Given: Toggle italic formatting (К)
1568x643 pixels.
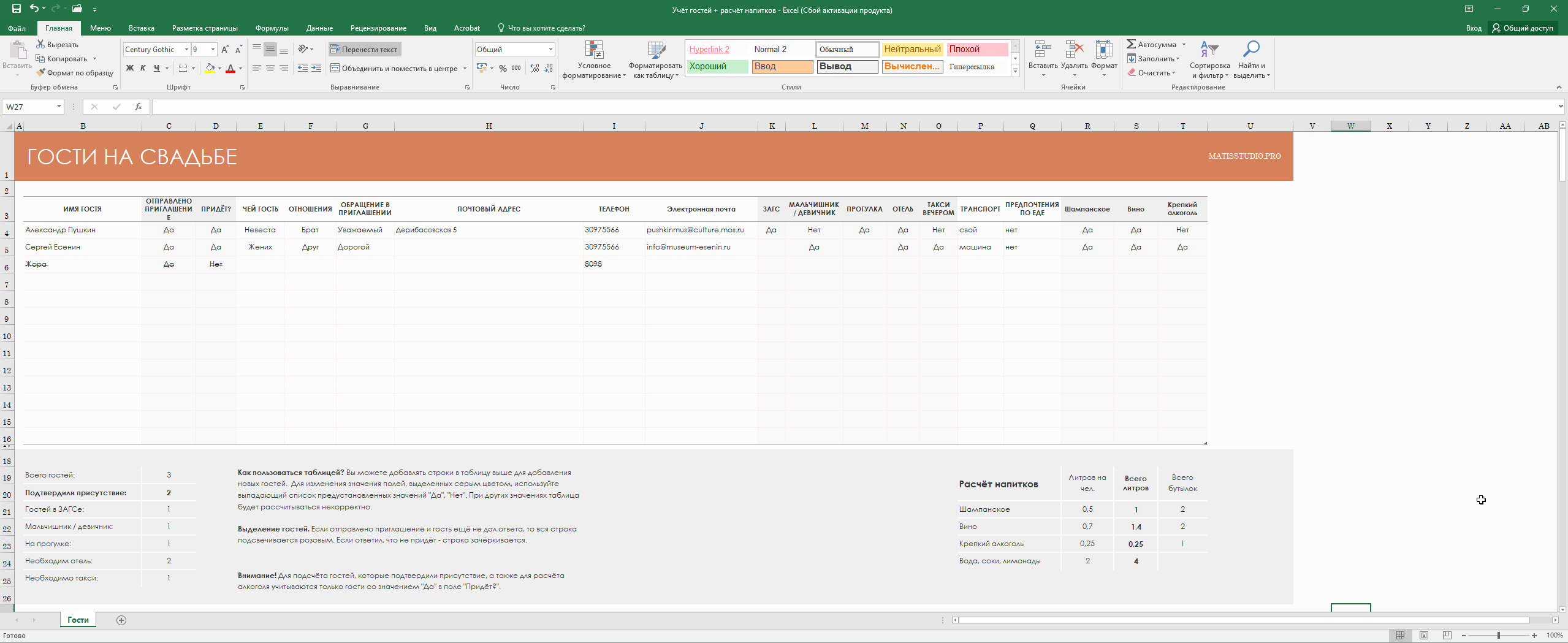Looking at the screenshot, I should pyautogui.click(x=143, y=69).
